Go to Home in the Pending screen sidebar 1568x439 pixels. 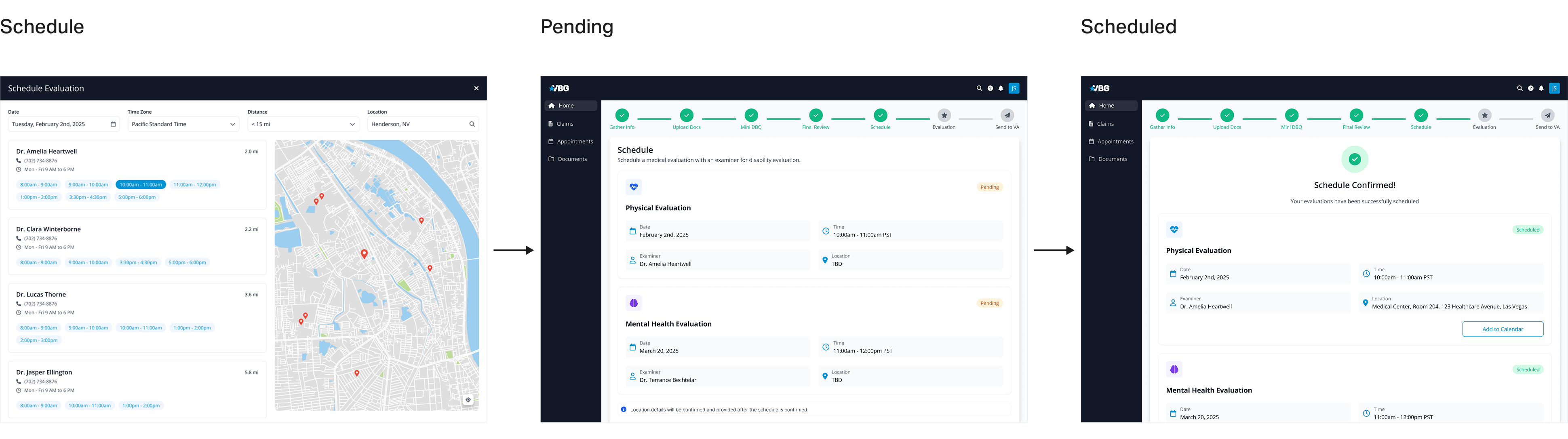pyautogui.click(x=571, y=106)
